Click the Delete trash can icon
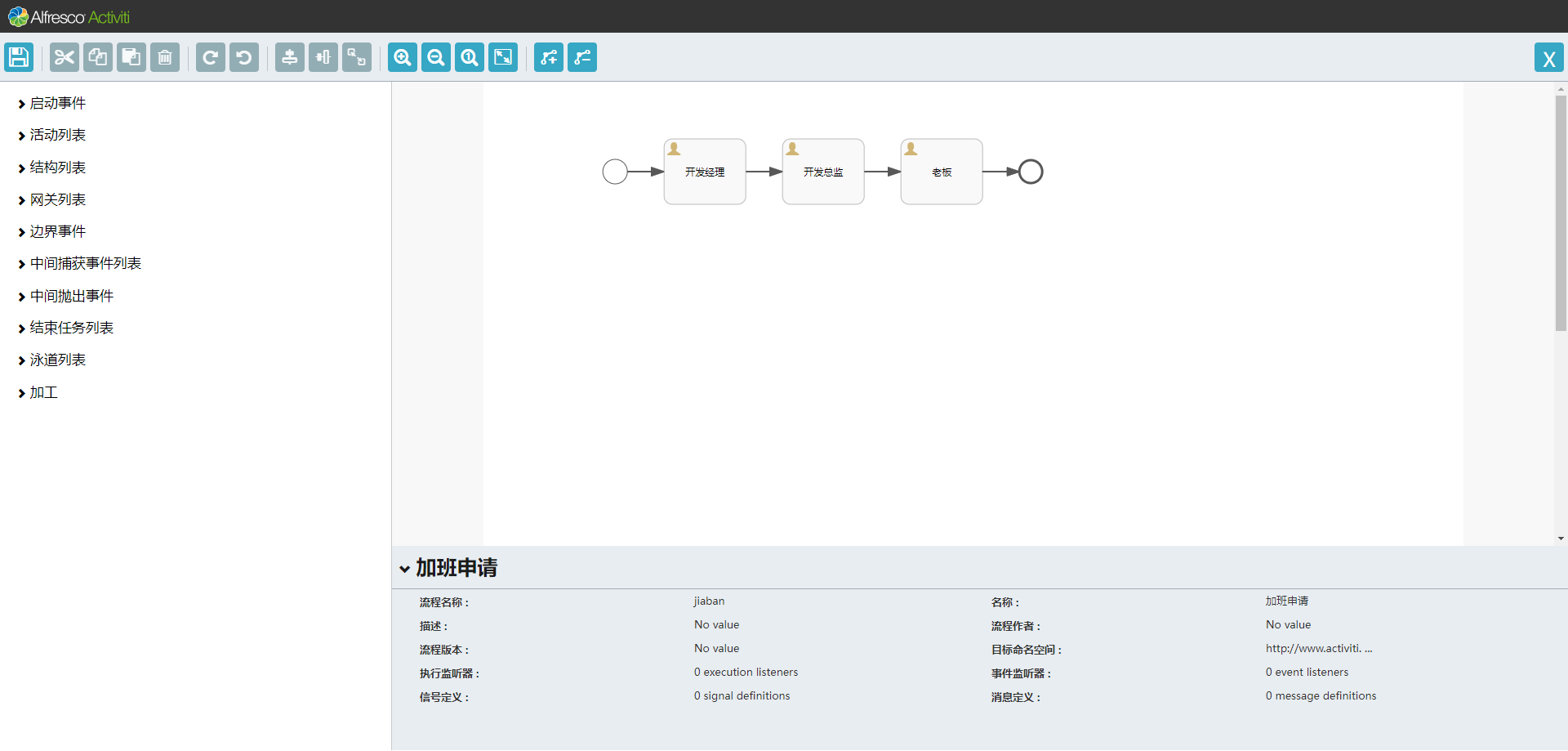Viewport: 1568px width, 751px height. pos(165,57)
